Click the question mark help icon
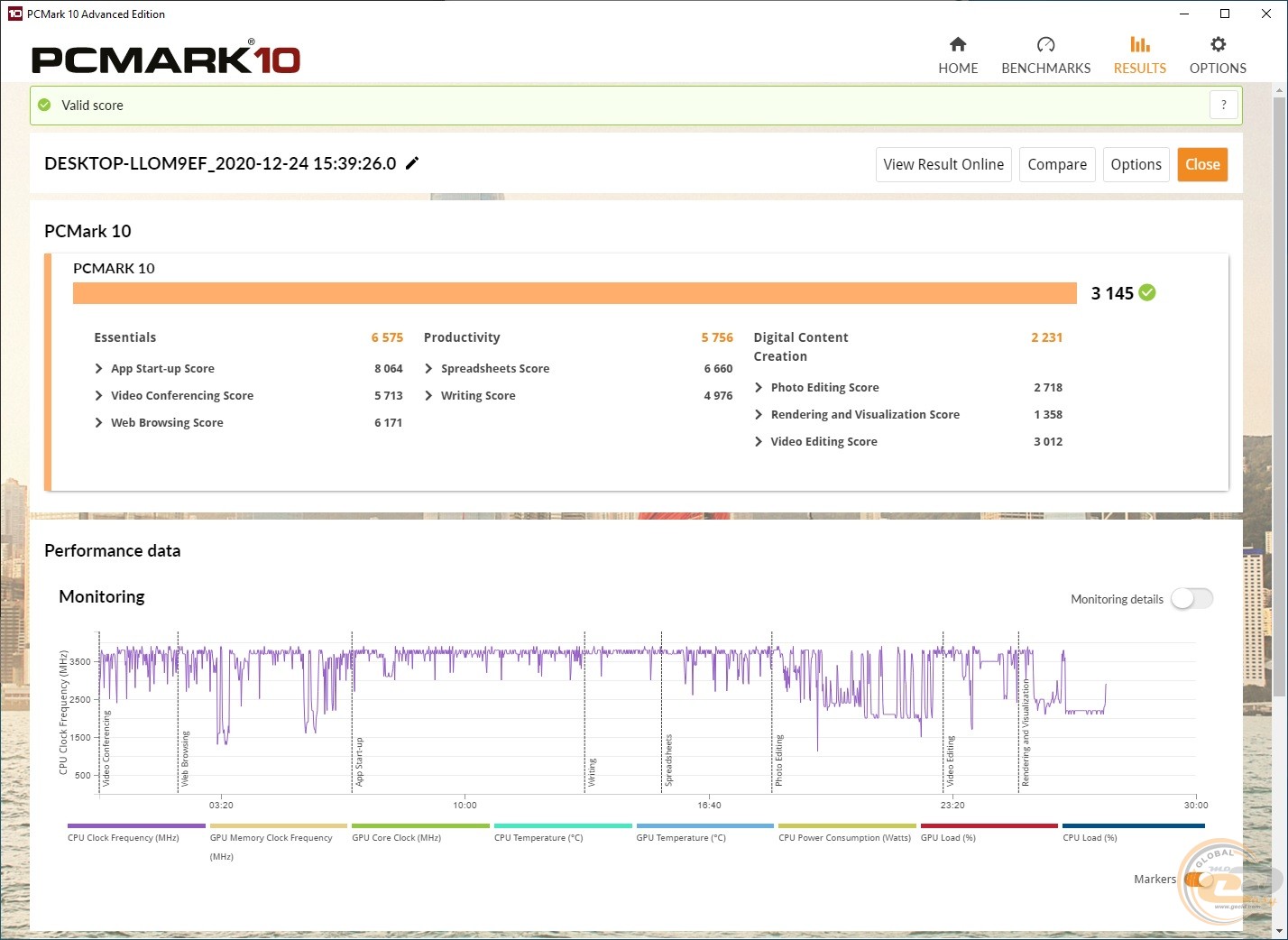 (1223, 105)
